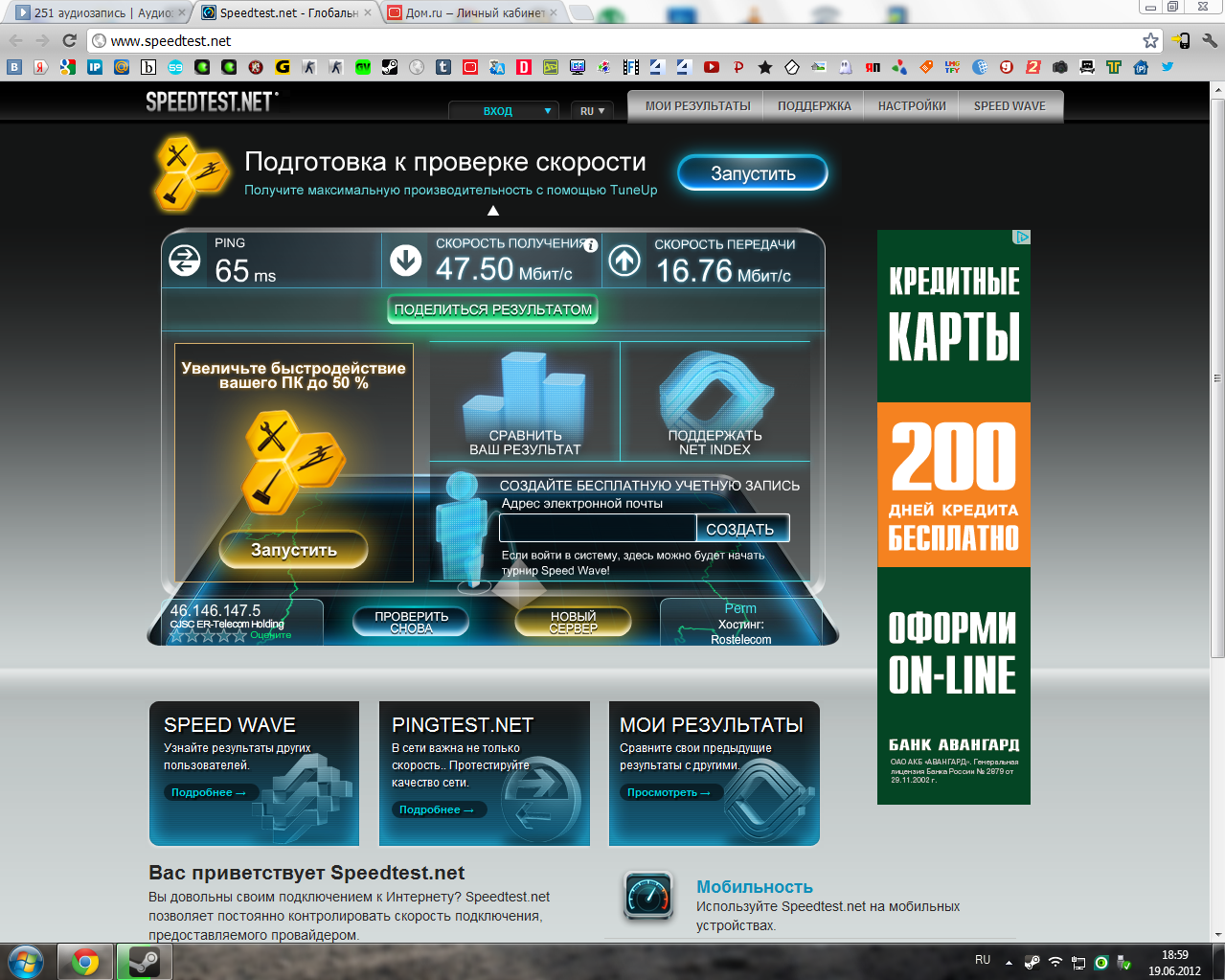
Task: Show hidden system tray icons
Action: [x=1009, y=962]
